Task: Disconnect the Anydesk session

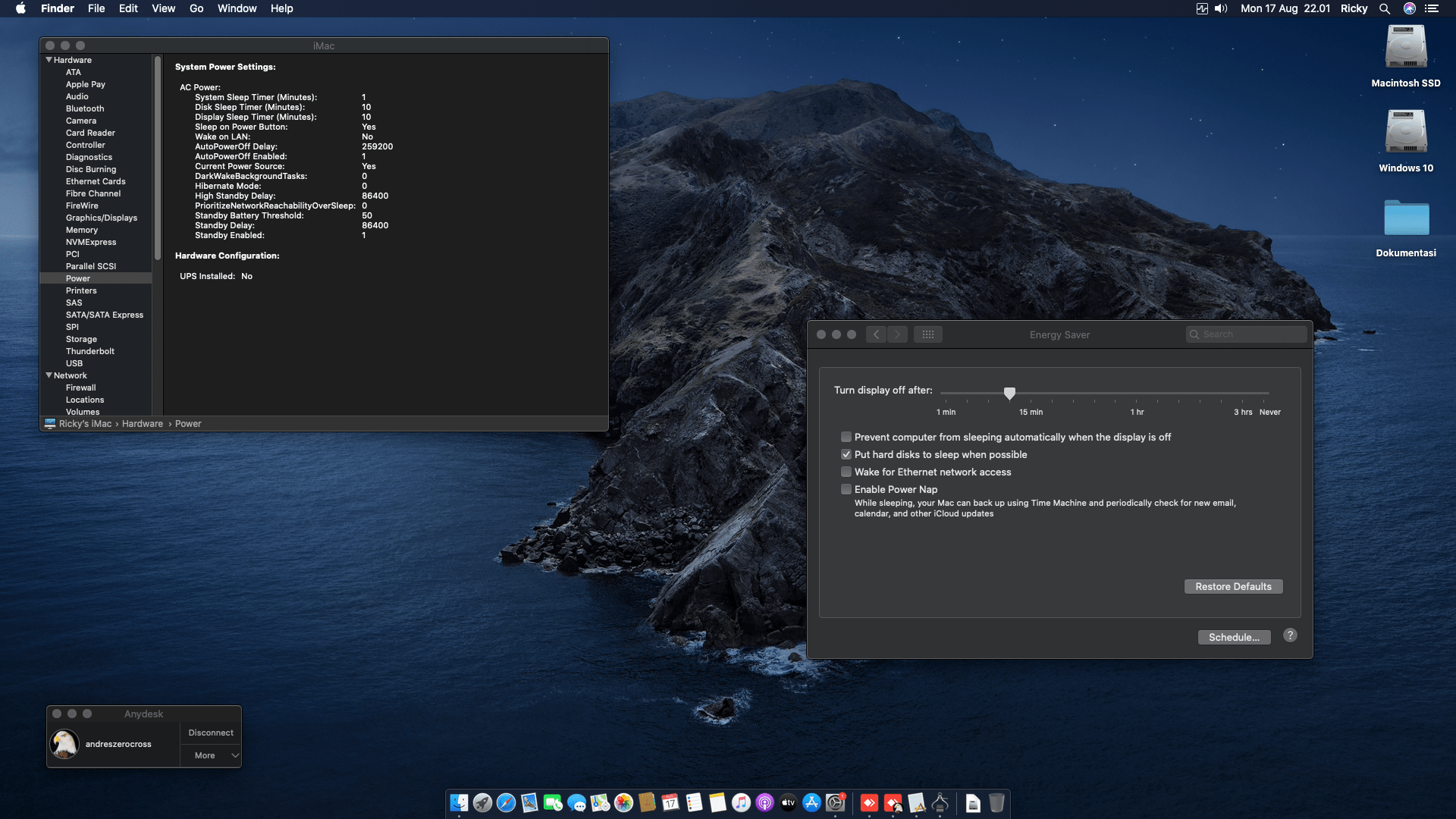Action: (211, 733)
